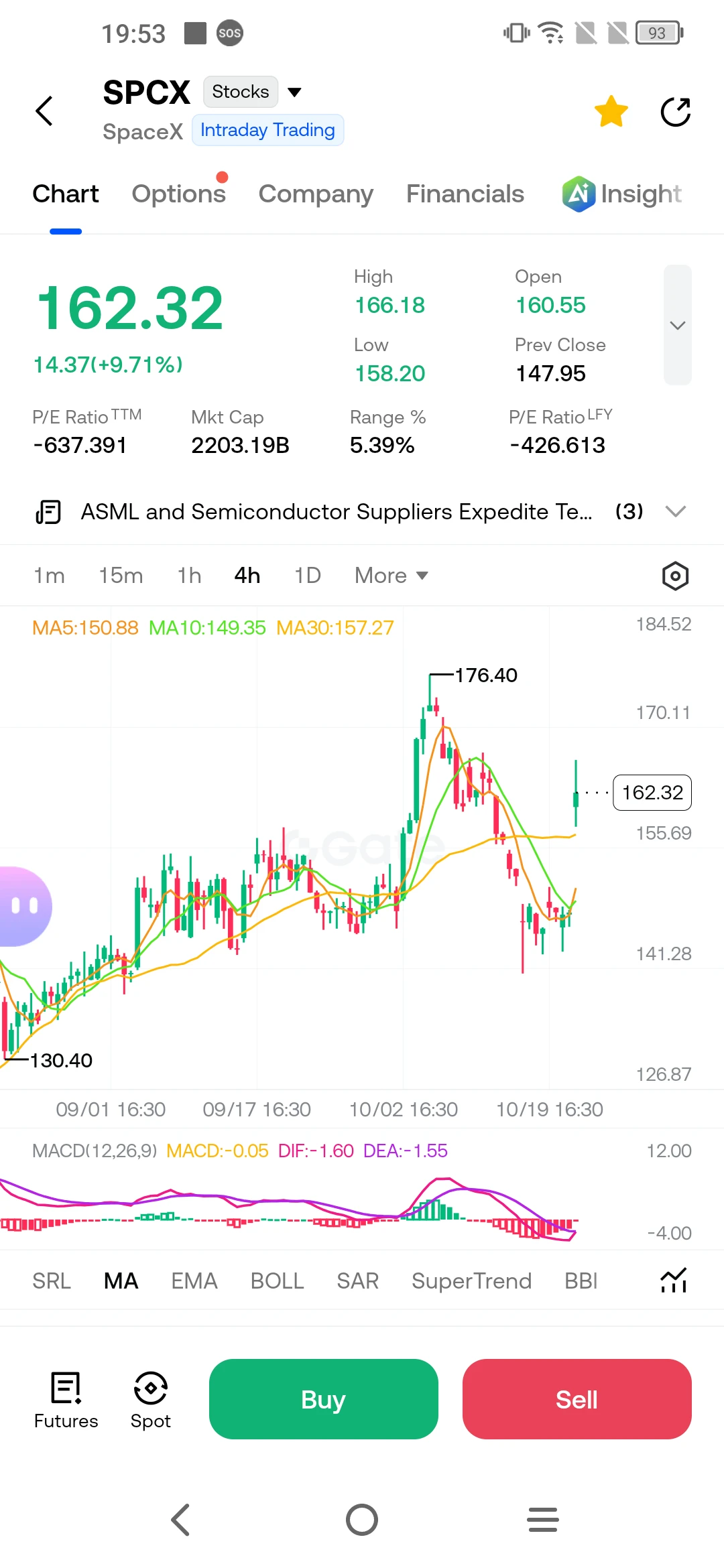Select the BOLL indicator
This screenshot has width=724, height=1568.
click(278, 1281)
